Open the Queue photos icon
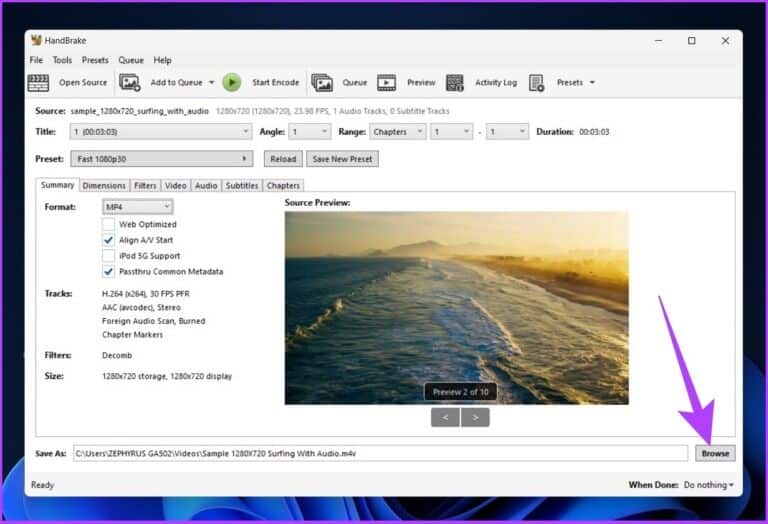This screenshot has height=524, width=768. coord(322,83)
